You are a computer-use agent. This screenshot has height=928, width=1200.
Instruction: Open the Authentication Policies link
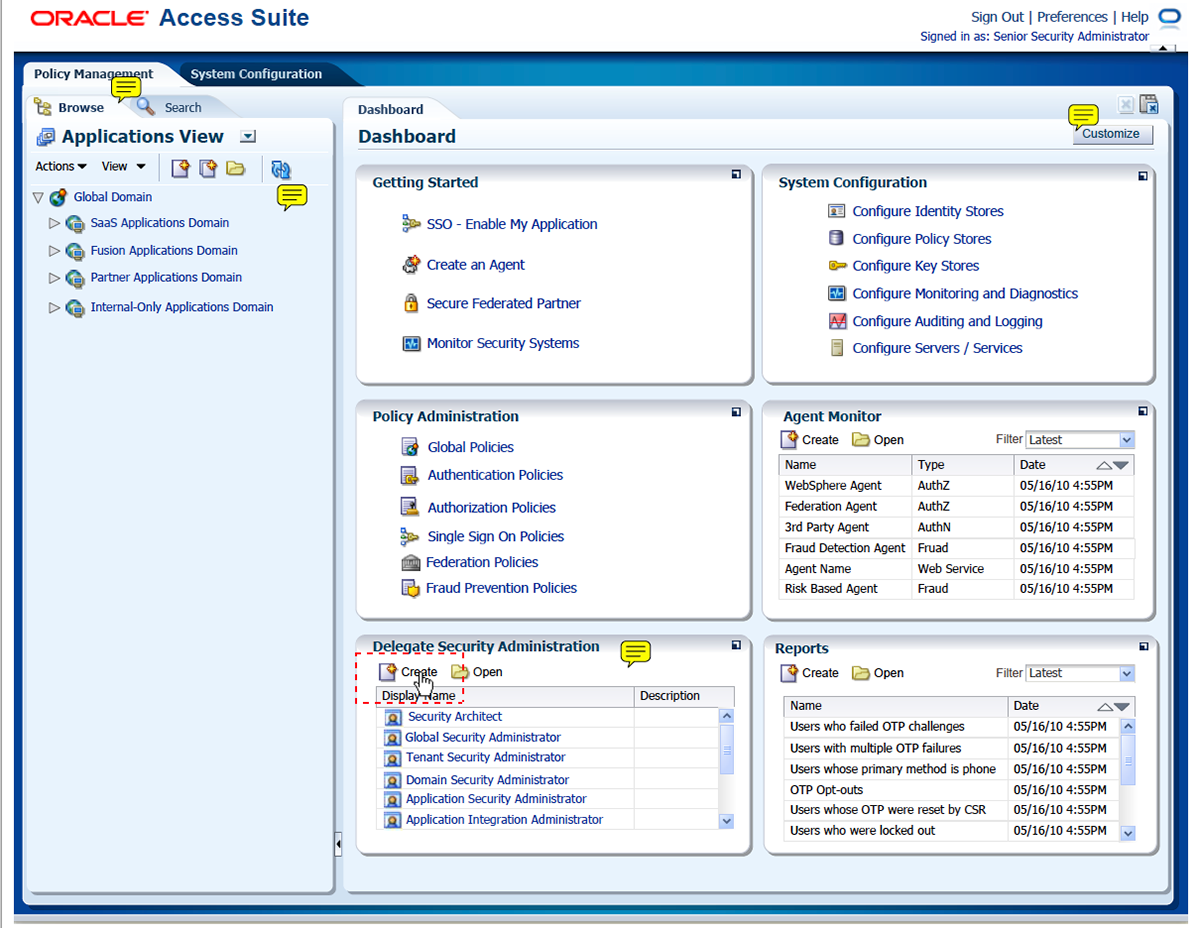point(495,475)
